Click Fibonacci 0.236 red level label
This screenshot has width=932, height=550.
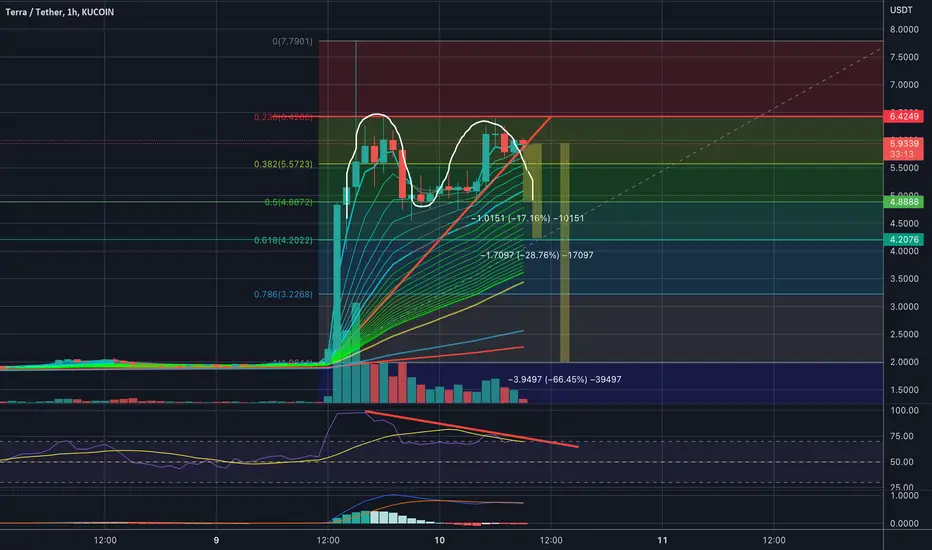click(283, 117)
